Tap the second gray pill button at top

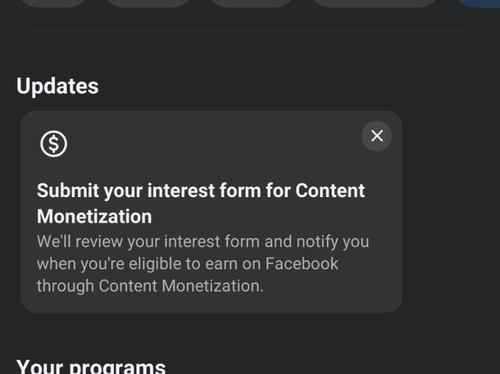coord(148,3)
